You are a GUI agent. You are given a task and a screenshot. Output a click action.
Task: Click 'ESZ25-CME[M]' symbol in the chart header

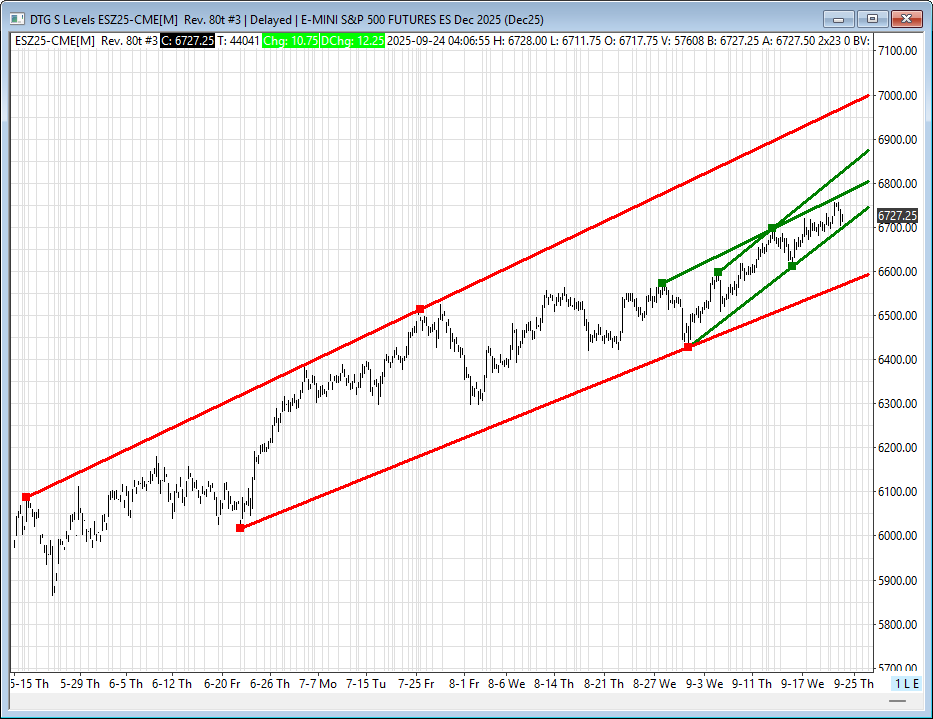(55, 40)
